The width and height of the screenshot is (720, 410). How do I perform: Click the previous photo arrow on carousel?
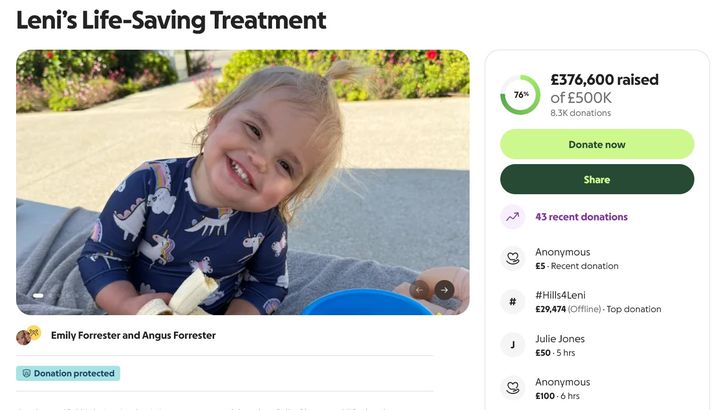click(x=420, y=290)
